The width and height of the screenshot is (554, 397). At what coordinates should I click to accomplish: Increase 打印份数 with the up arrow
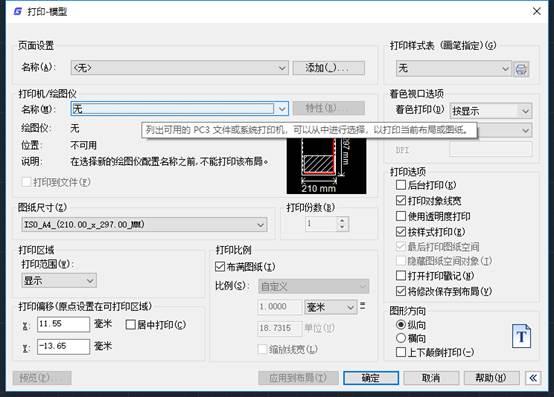342,220
